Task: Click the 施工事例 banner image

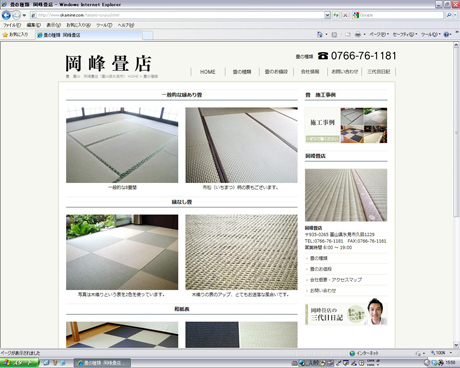Action: [346, 125]
